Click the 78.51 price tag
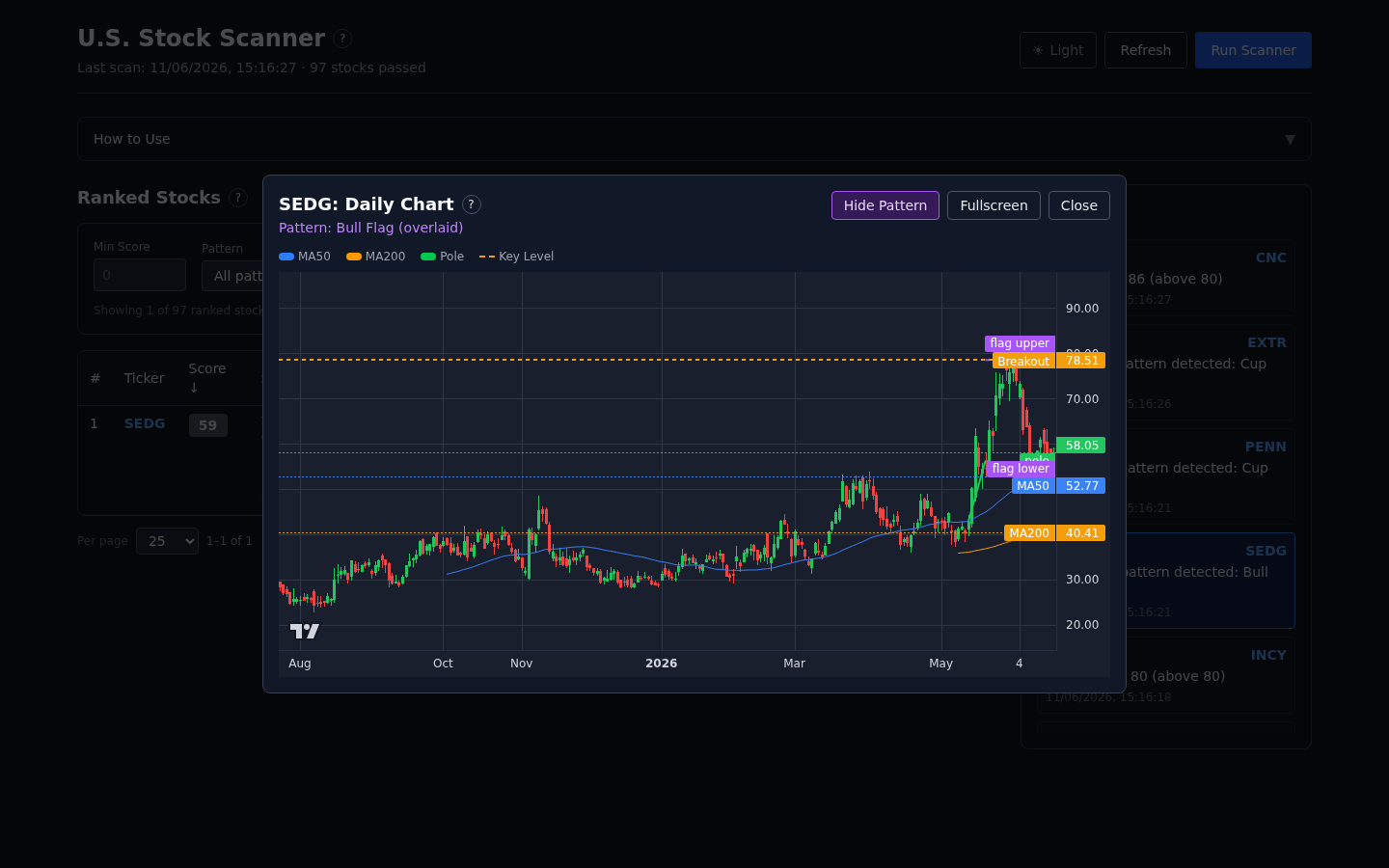Image resolution: width=1389 pixels, height=868 pixels. [x=1081, y=361]
